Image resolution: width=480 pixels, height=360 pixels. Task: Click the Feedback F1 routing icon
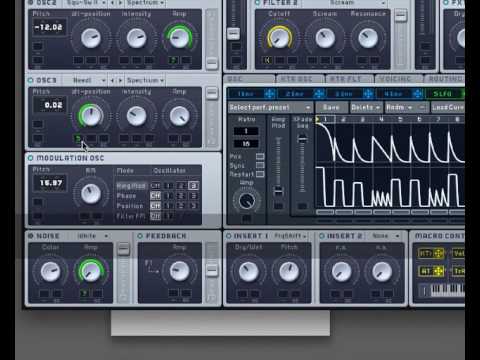click(151, 267)
